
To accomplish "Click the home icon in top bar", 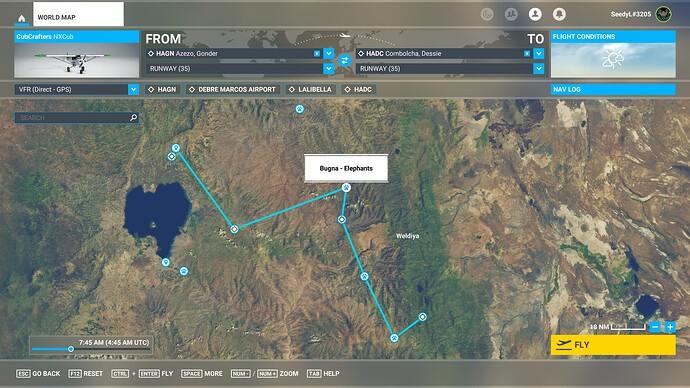I will pos(22,18).
